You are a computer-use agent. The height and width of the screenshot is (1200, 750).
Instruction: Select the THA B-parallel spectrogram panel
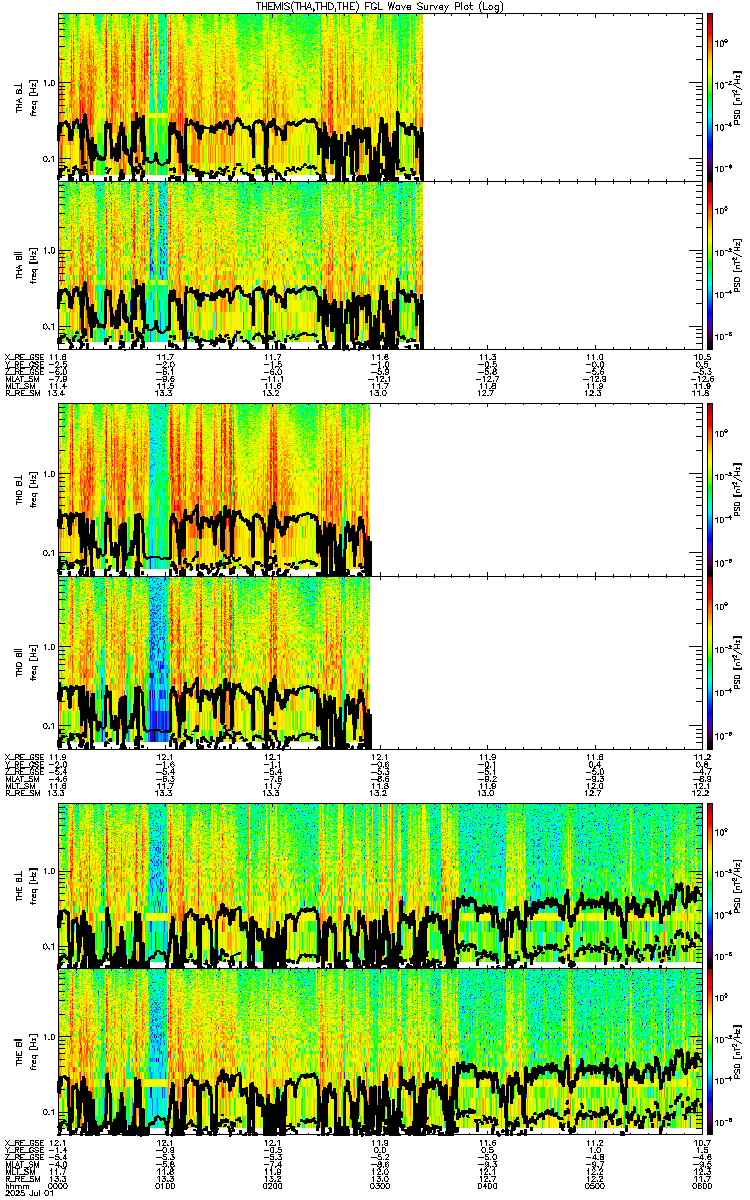tap(378, 263)
